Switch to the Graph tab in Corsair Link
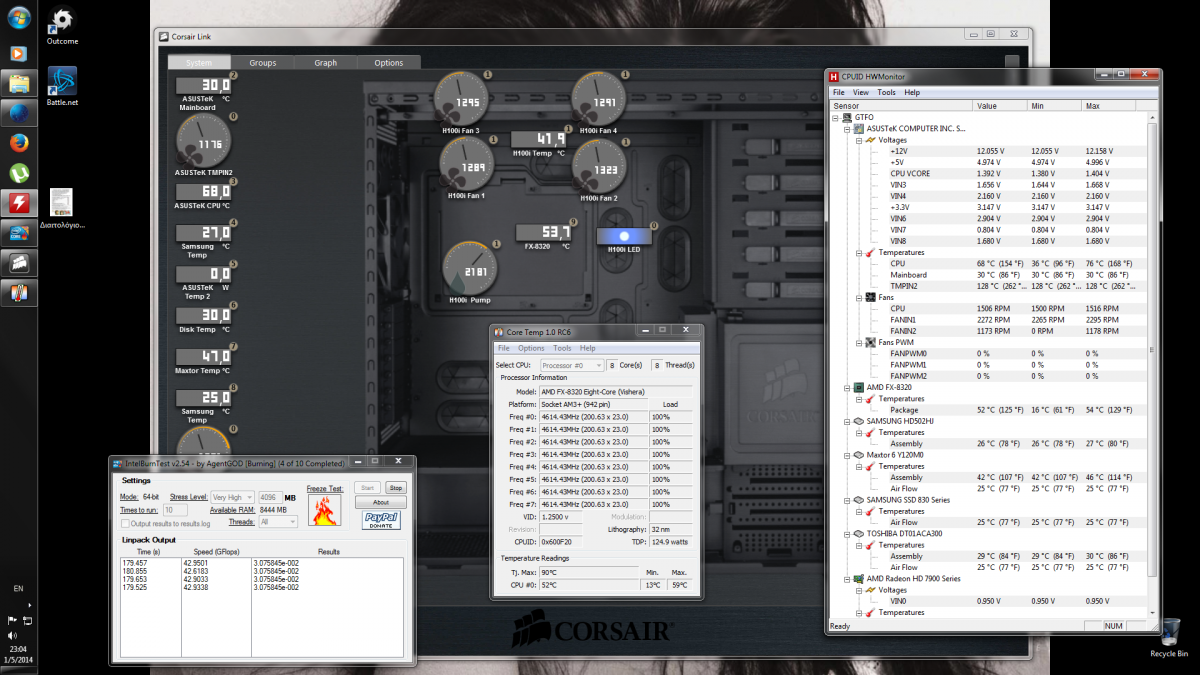 click(326, 63)
